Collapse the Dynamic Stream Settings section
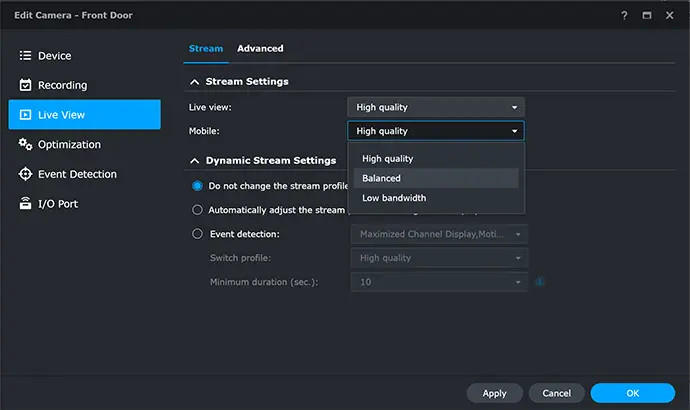Viewport: 690px width, 410px height. pyautogui.click(x=193, y=160)
